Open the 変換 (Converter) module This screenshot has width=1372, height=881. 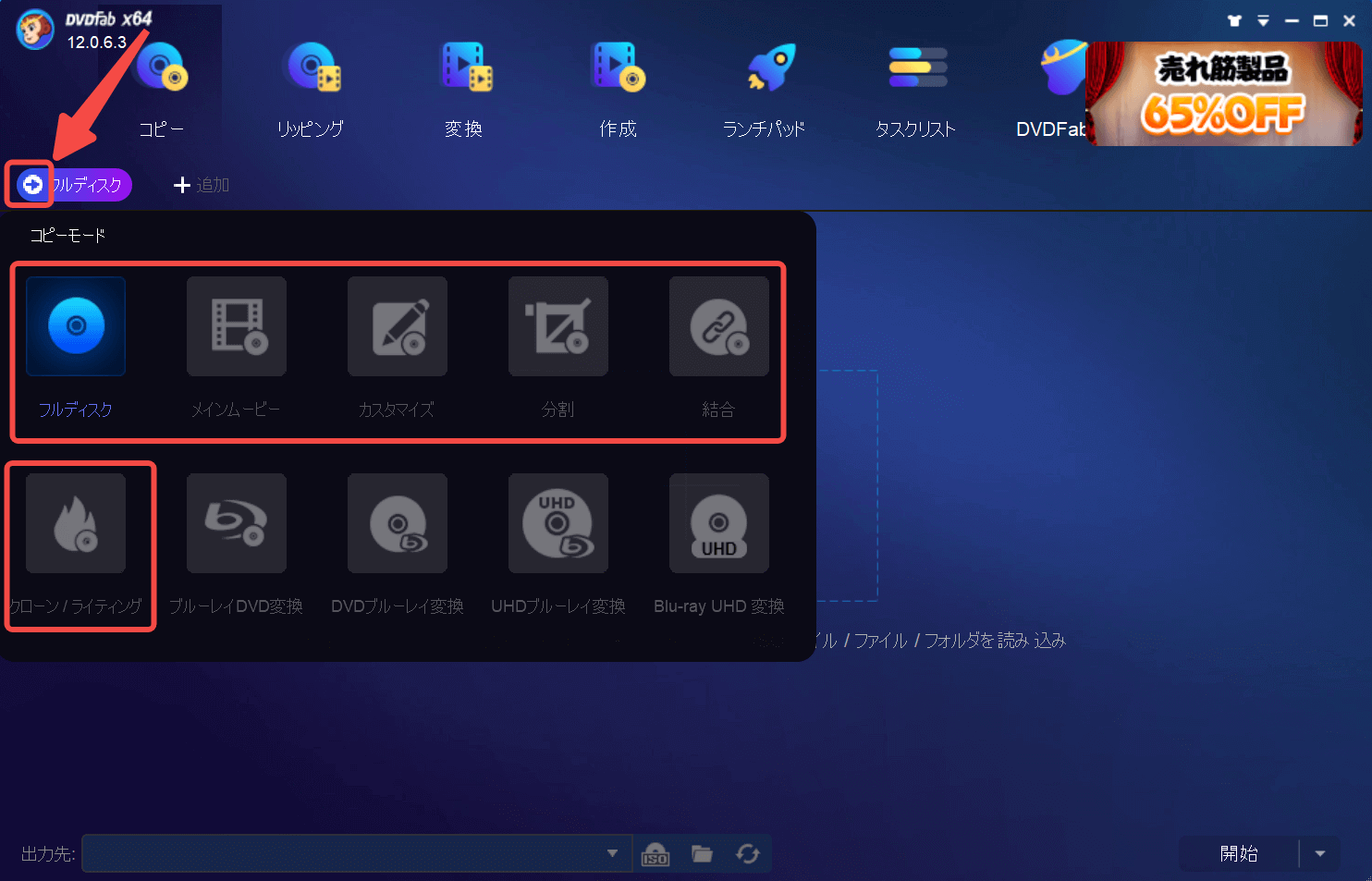[x=464, y=91]
